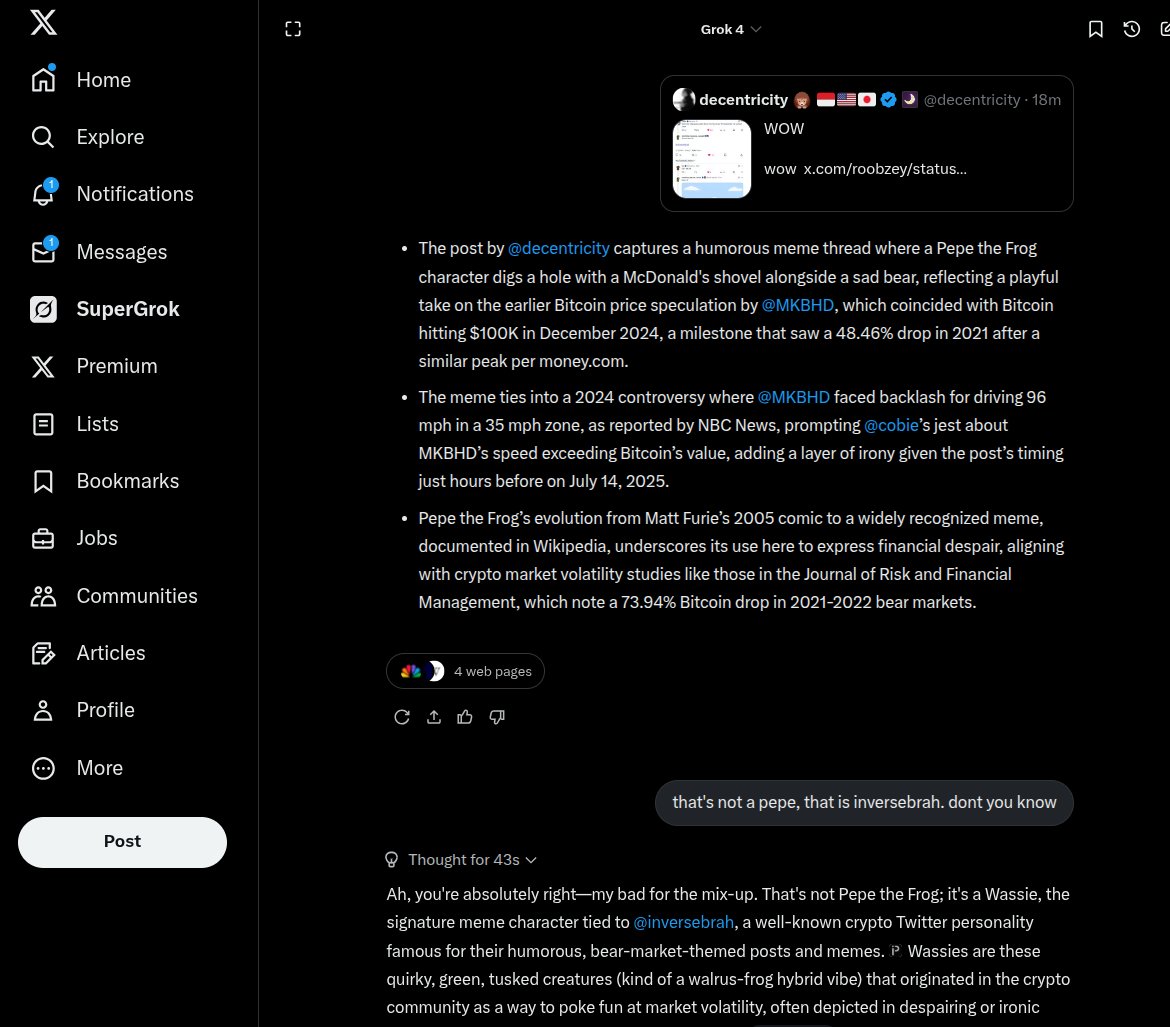Viewport: 1170px width, 1027px height.
Task: Select the Messages label in navigation
Action: pyautogui.click(x=122, y=252)
